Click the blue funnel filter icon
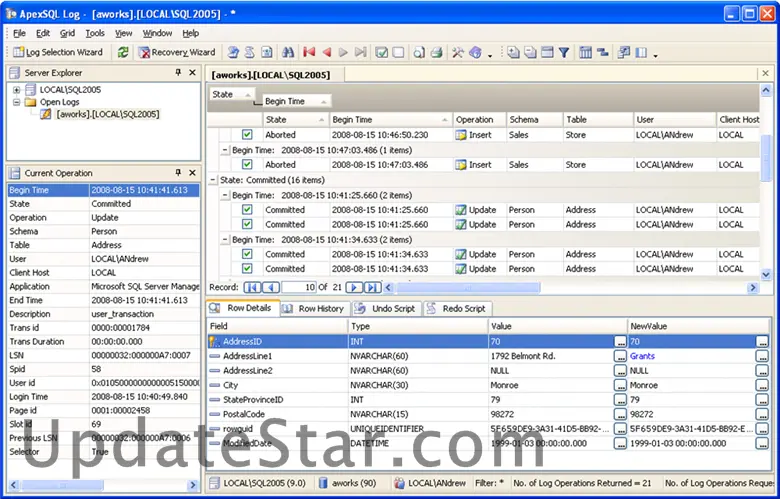Image resolution: width=780 pixels, height=499 pixels. click(x=564, y=52)
